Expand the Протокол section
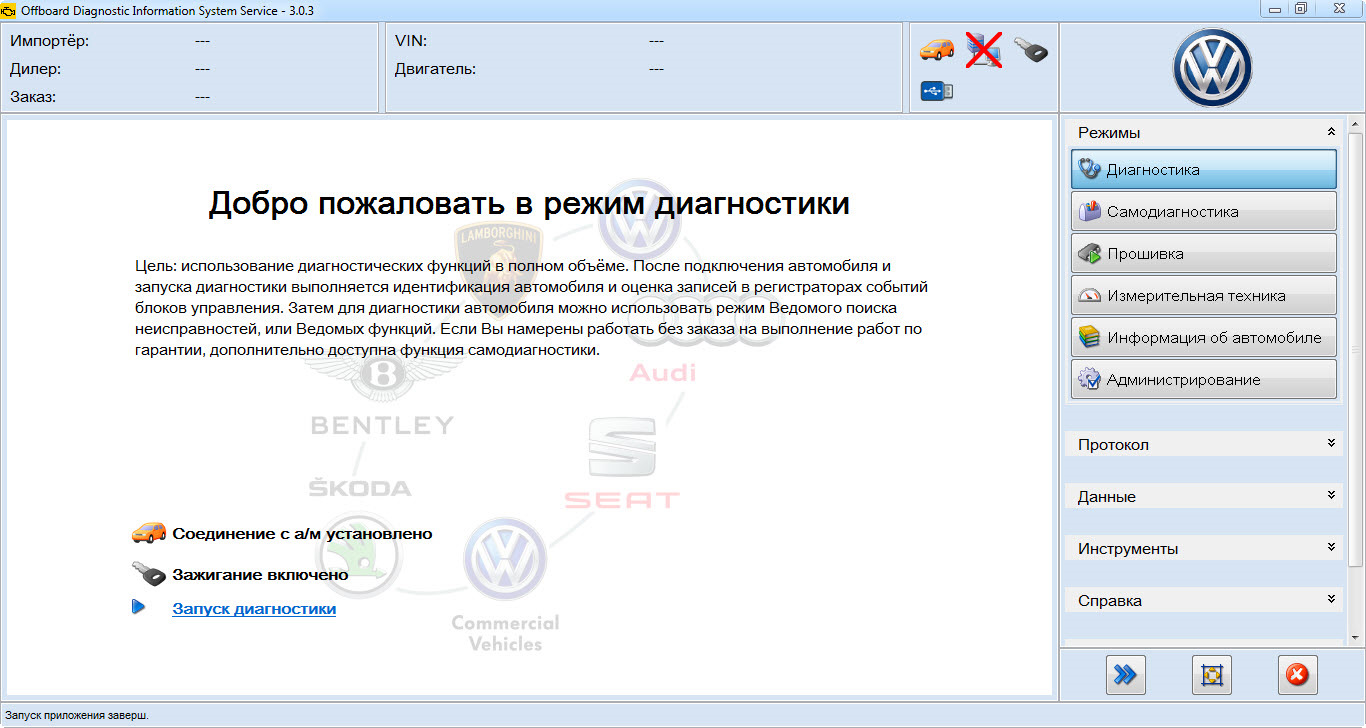 [x=1331, y=443]
